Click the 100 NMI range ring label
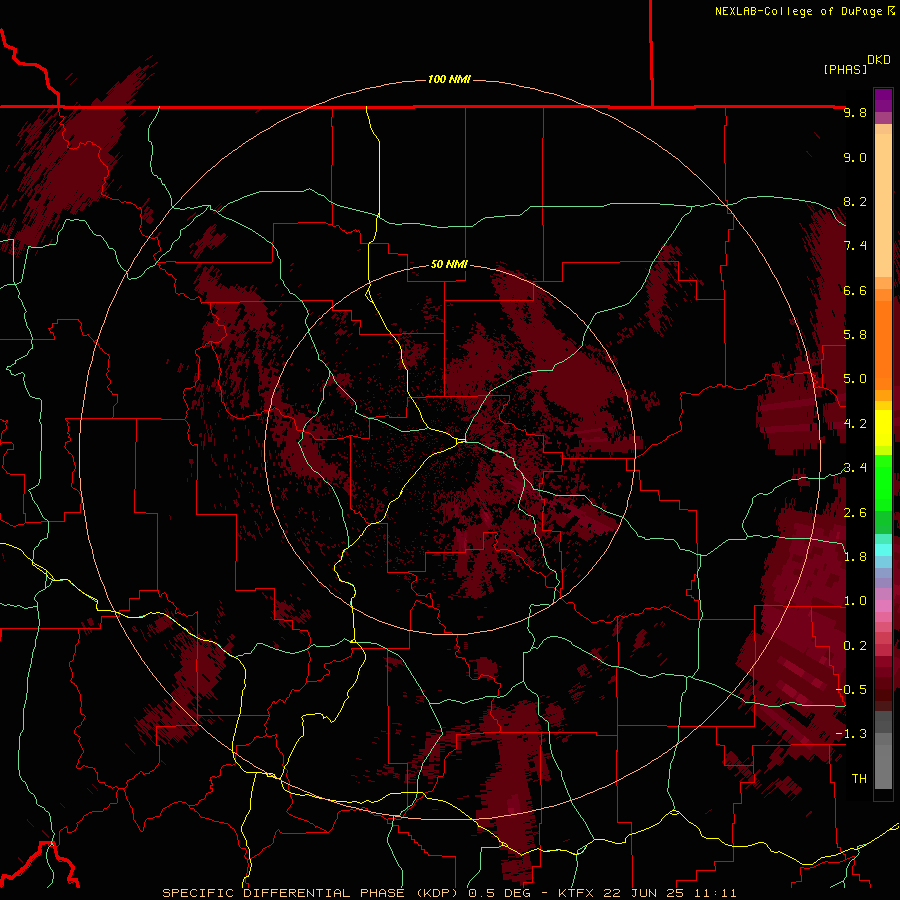The image size is (900, 900). click(x=449, y=79)
